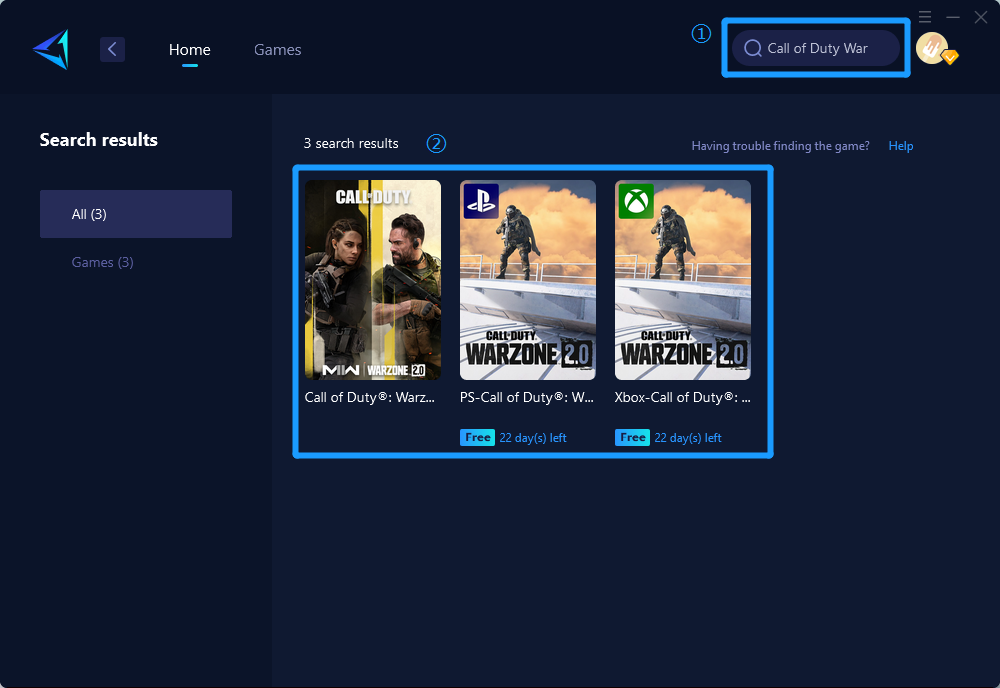Click the Call of Duty®: Warz... title
The height and width of the screenshot is (688, 1000).
370,397
